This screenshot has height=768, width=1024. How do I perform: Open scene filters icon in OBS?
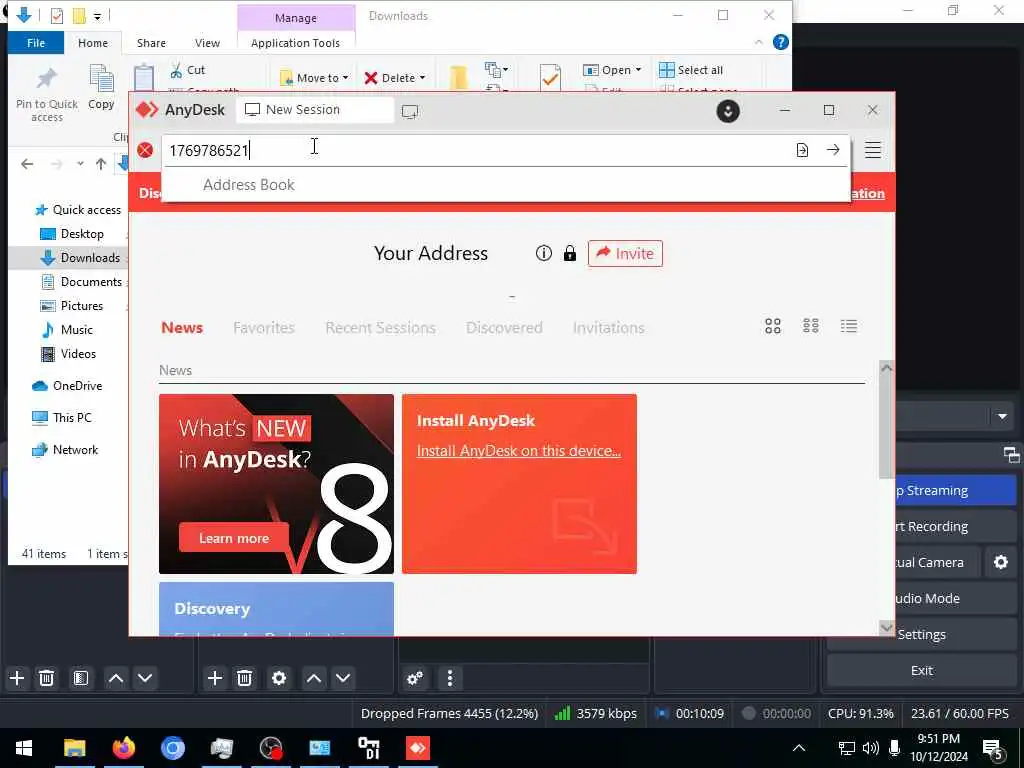tap(80, 679)
